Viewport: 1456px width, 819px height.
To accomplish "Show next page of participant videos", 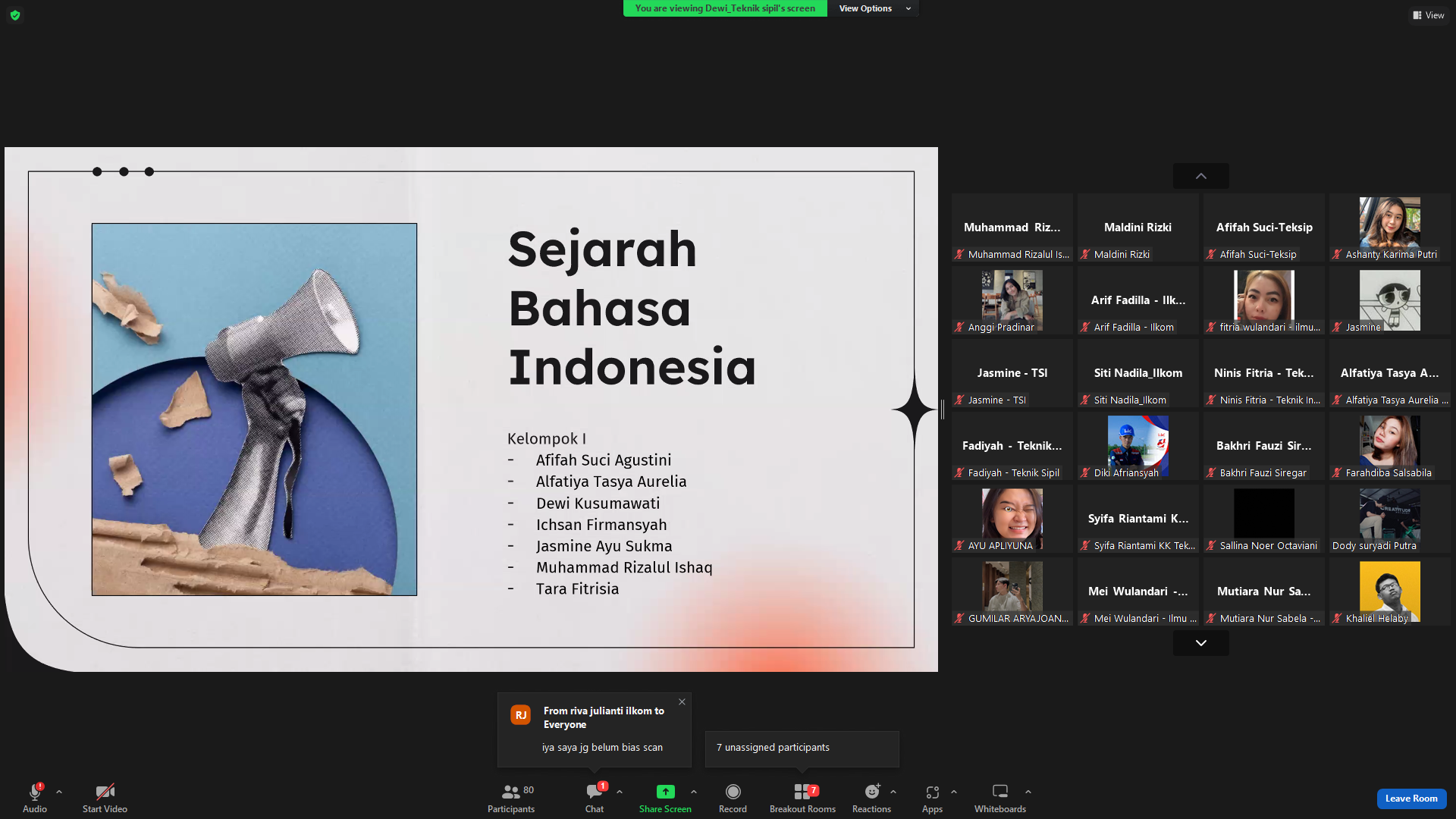I will pyautogui.click(x=1201, y=643).
